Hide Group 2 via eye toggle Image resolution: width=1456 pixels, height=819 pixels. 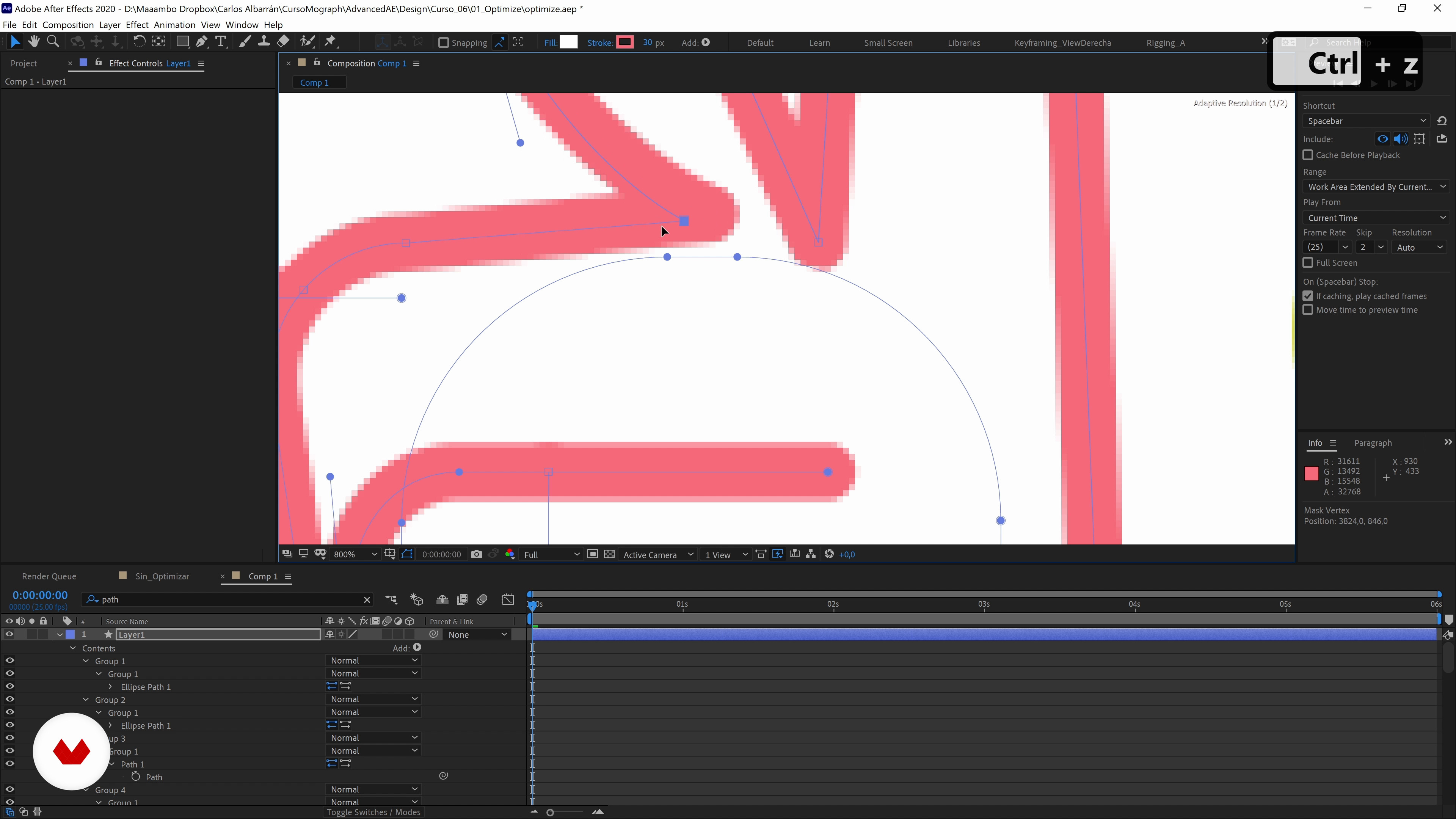[9, 700]
